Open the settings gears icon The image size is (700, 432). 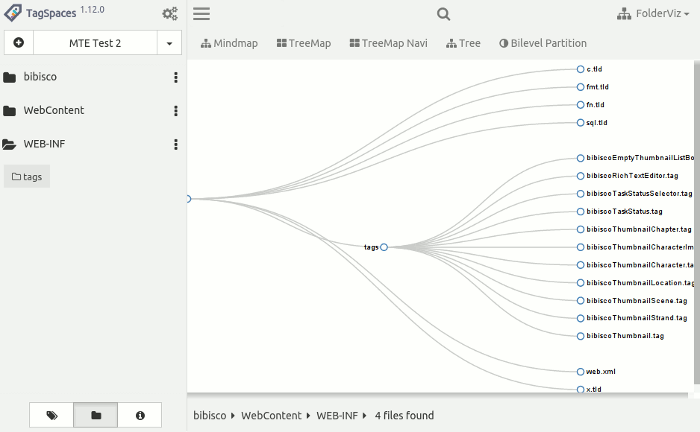tap(170, 14)
